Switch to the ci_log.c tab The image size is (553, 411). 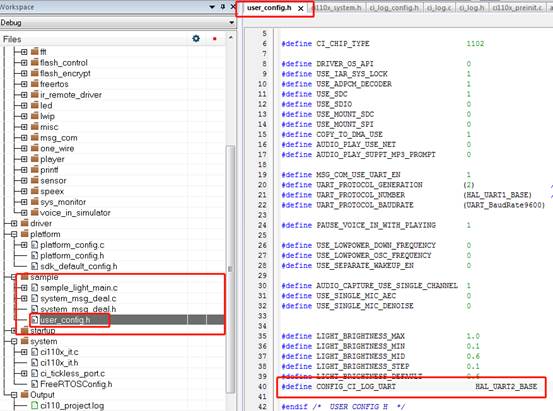pyautogui.click(x=439, y=7)
